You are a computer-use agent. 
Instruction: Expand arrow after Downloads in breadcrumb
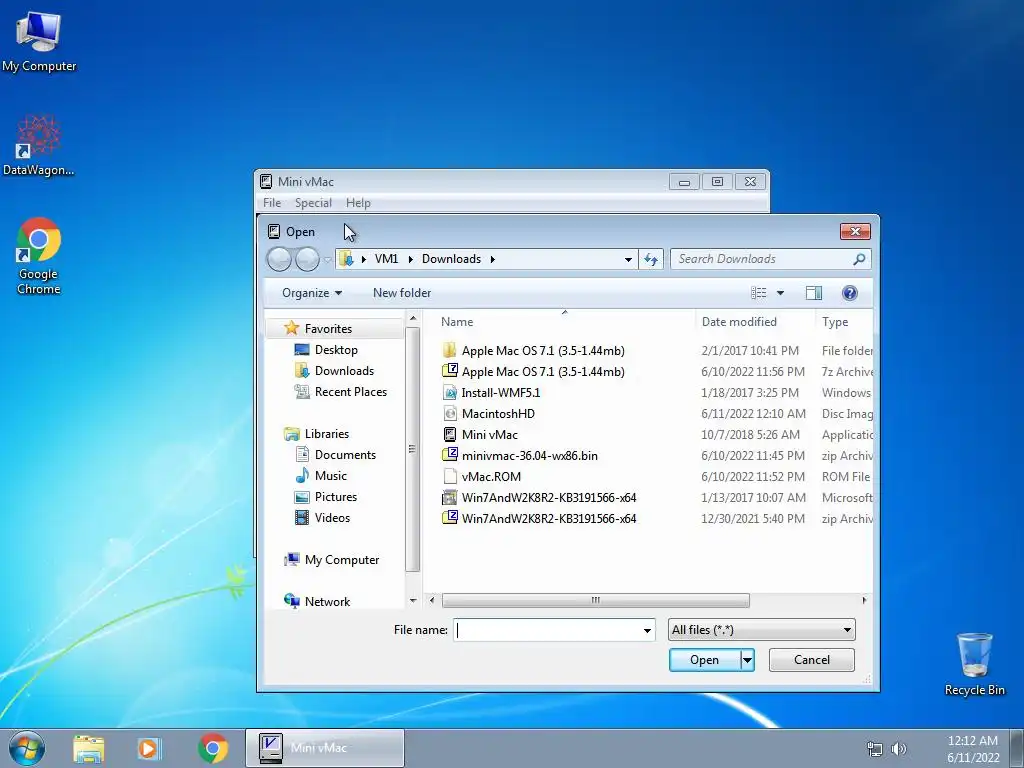(492, 259)
